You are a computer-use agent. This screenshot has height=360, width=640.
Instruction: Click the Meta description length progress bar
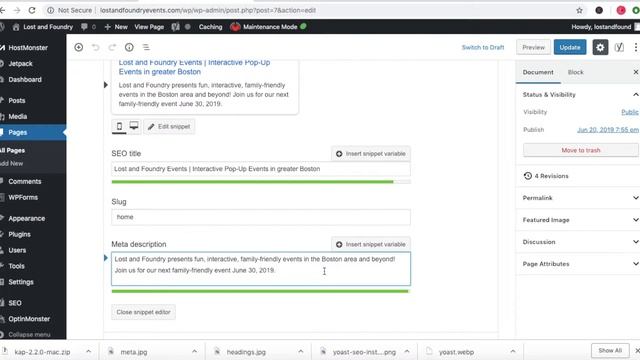[x=261, y=291]
